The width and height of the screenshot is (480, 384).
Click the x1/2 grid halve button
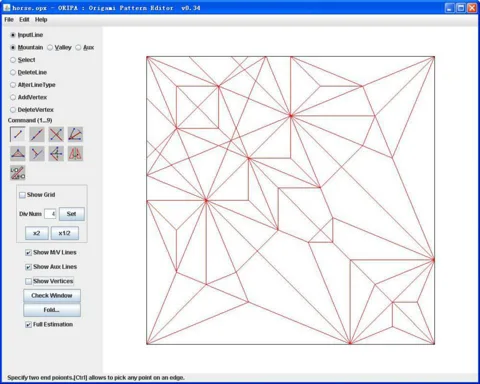65,233
